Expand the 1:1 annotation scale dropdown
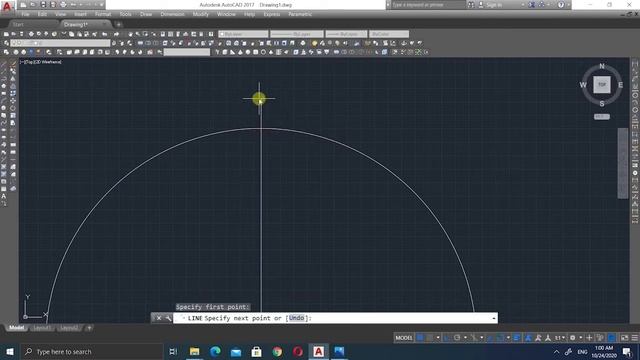This screenshot has height=360, width=640. (x=560, y=338)
